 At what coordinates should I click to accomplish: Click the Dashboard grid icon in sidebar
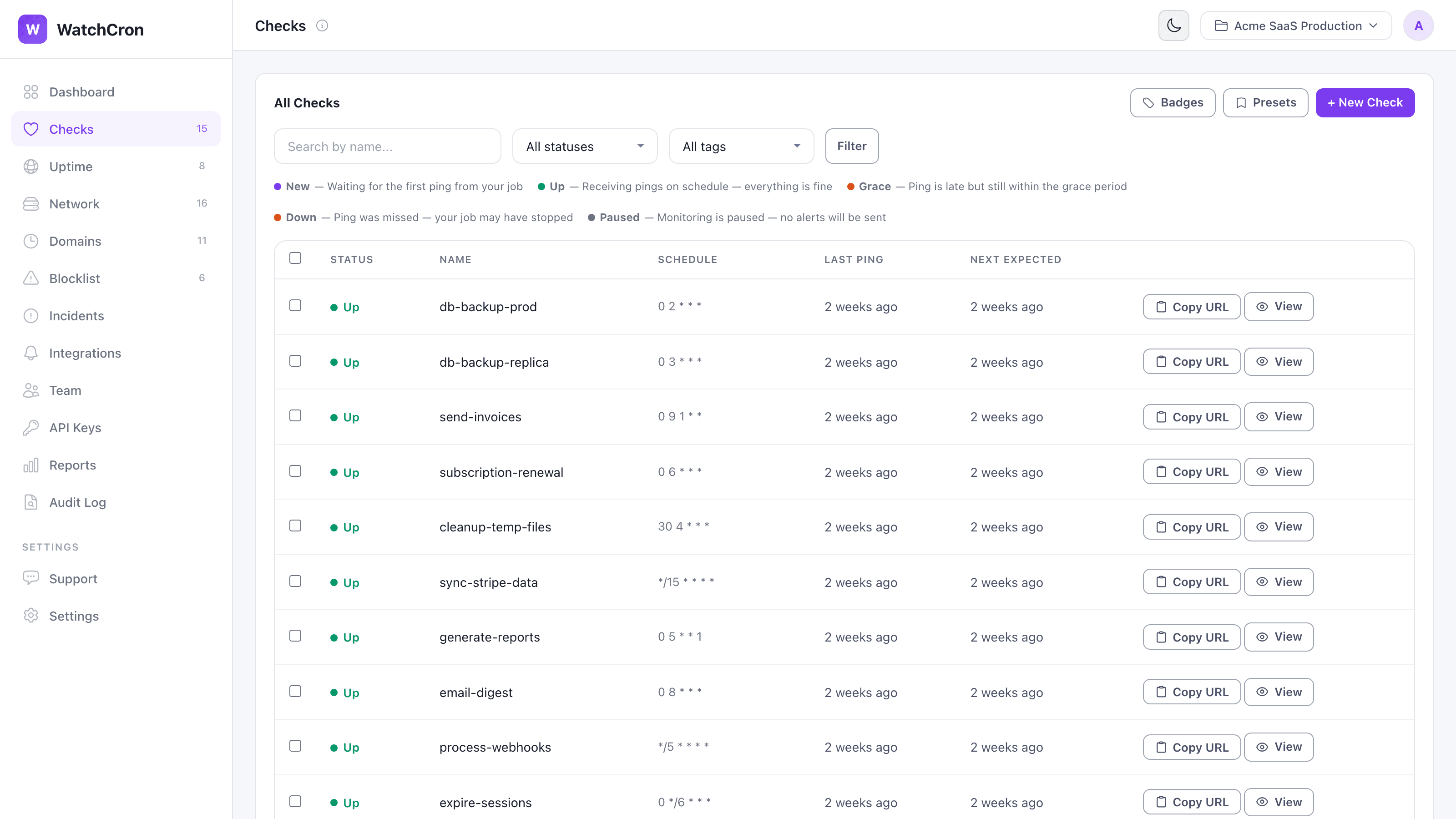(x=31, y=92)
